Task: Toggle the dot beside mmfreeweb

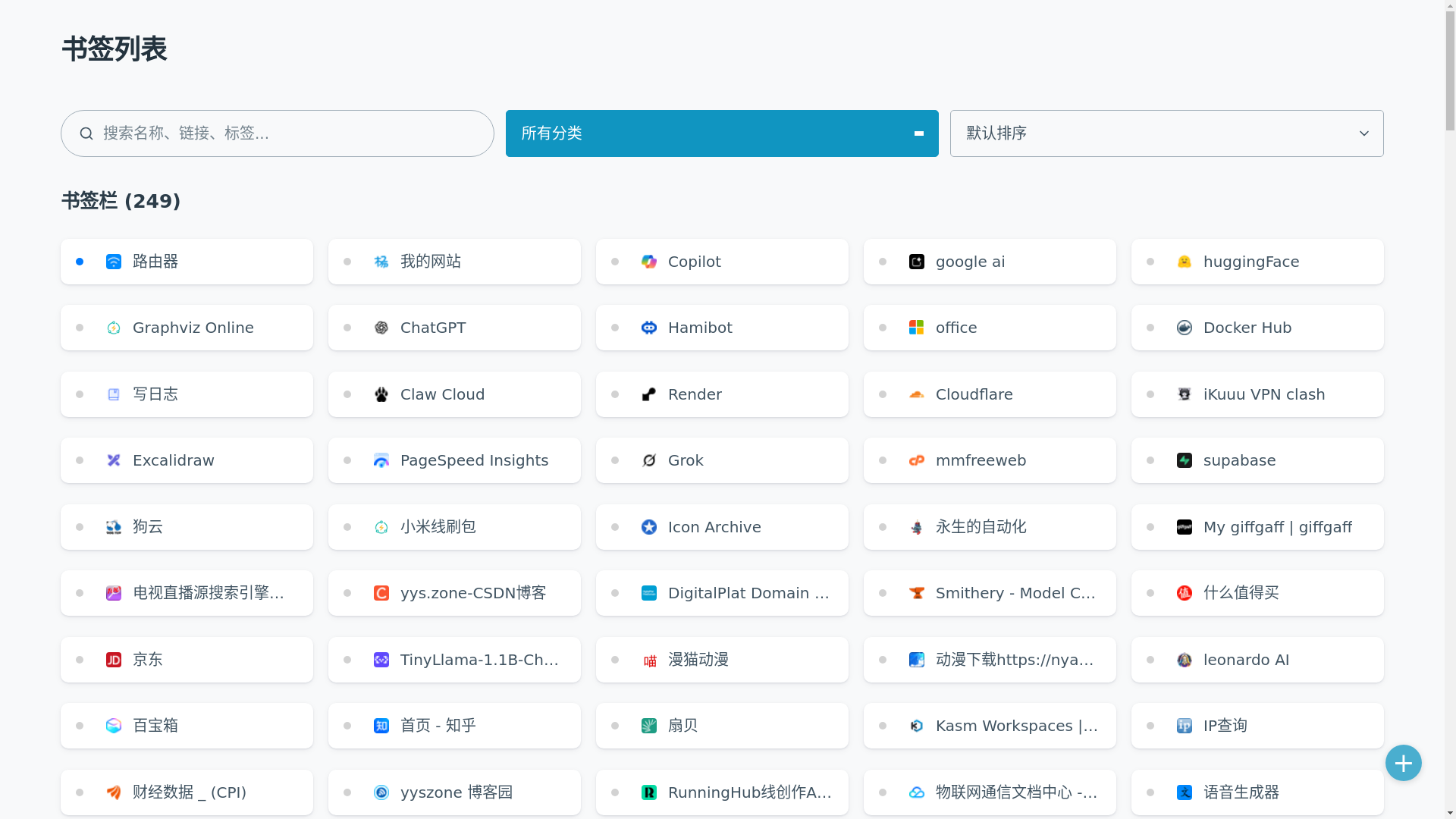Action: [883, 460]
